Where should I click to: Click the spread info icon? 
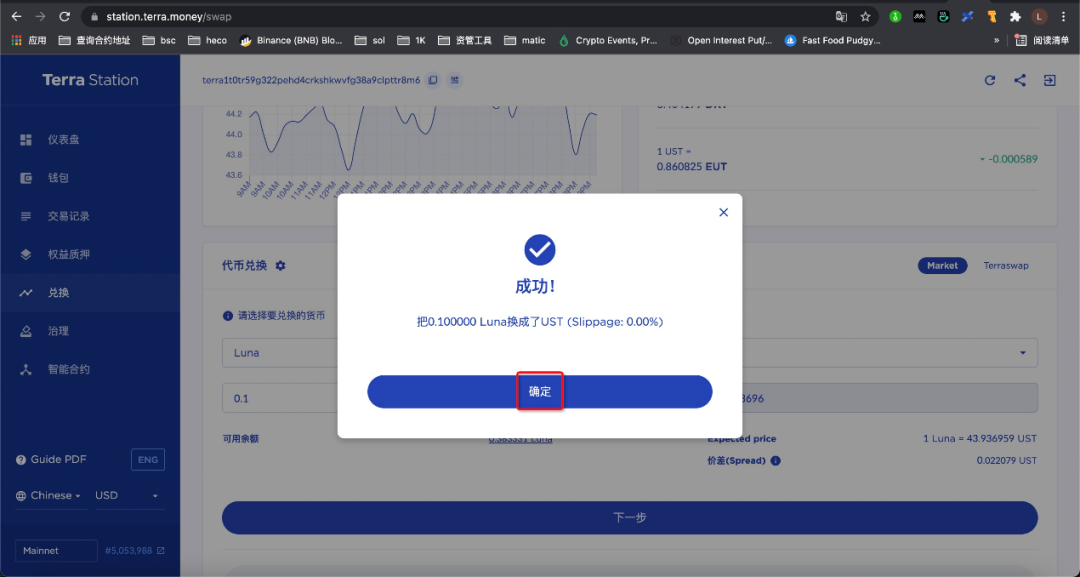pos(776,461)
